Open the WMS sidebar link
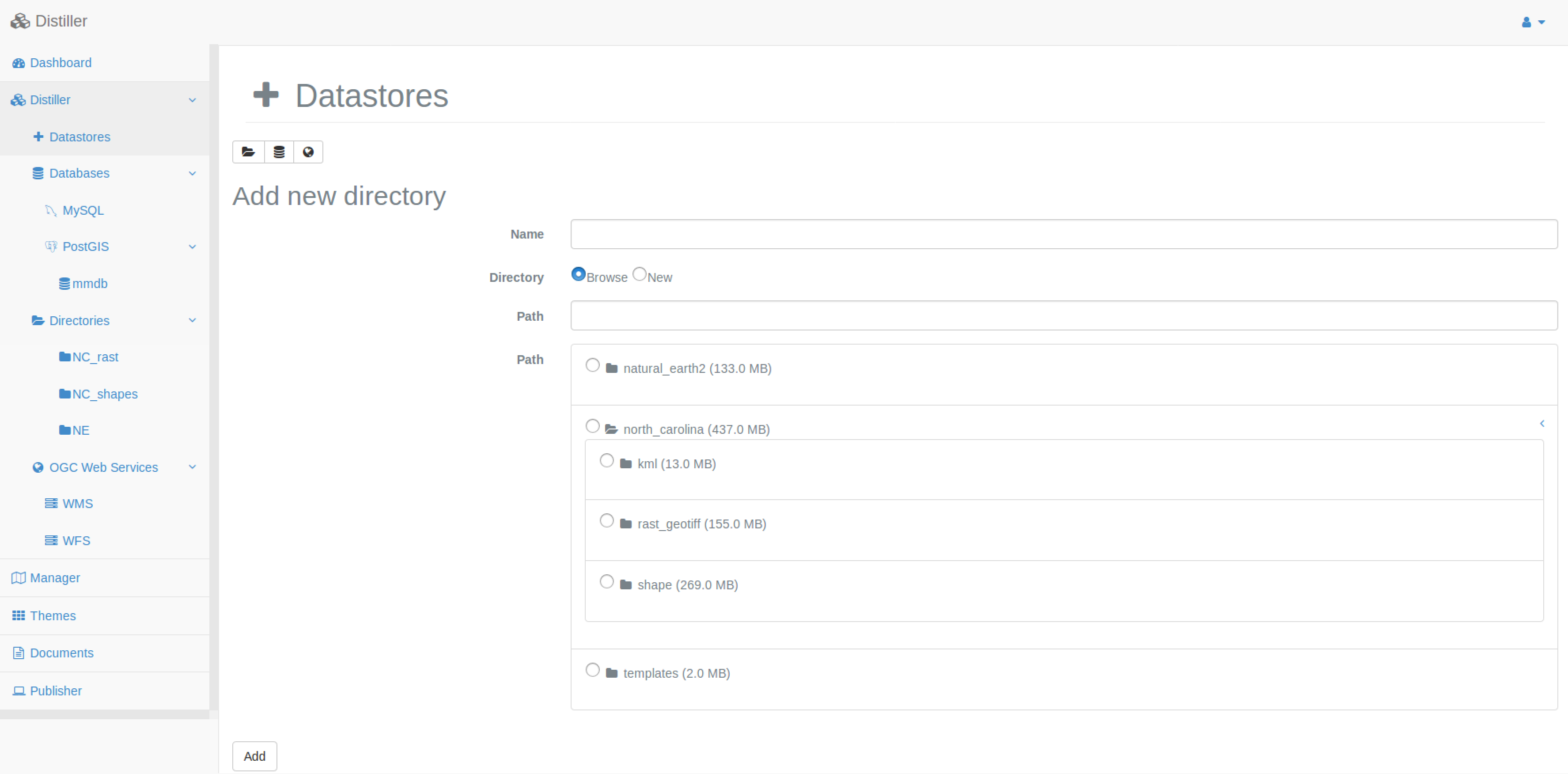Image resolution: width=1568 pixels, height=774 pixels. click(x=77, y=504)
